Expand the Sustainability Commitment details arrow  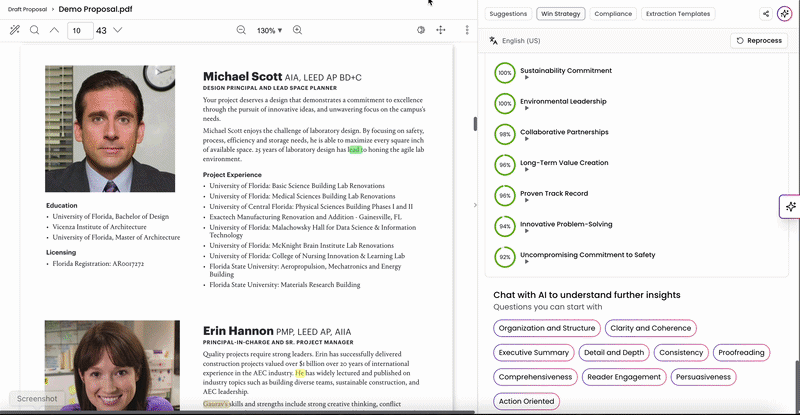(x=527, y=78)
